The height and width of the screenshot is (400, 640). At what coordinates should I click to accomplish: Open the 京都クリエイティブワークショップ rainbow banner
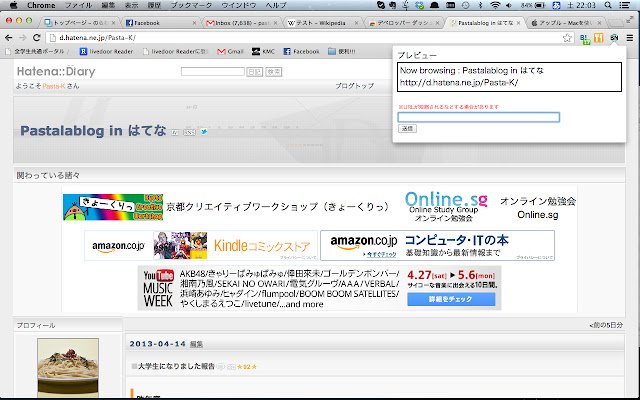pyautogui.click(x=113, y=207)
